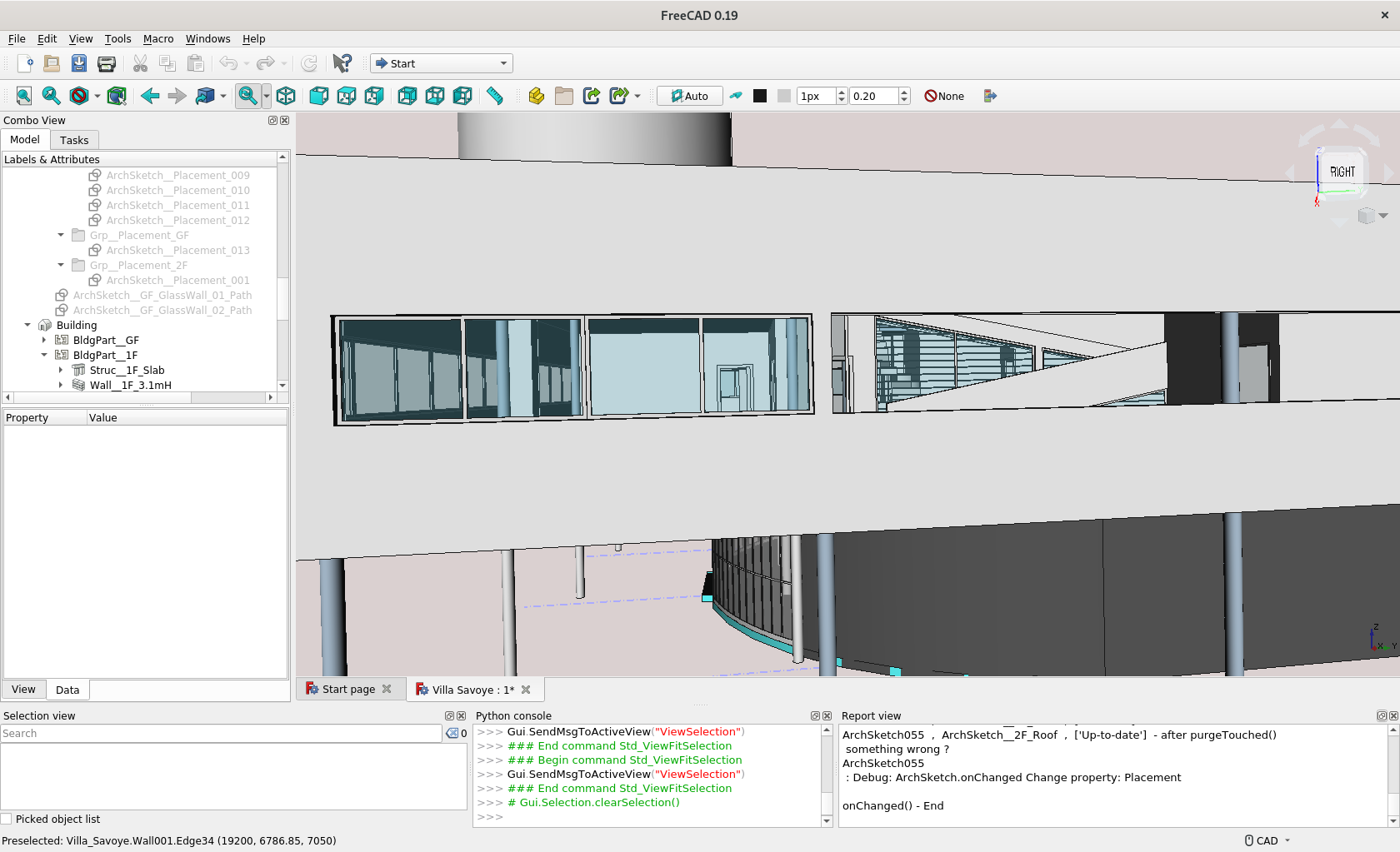Switch to the Tasks tab
The image size is (1400, 852).
point(74,140)
